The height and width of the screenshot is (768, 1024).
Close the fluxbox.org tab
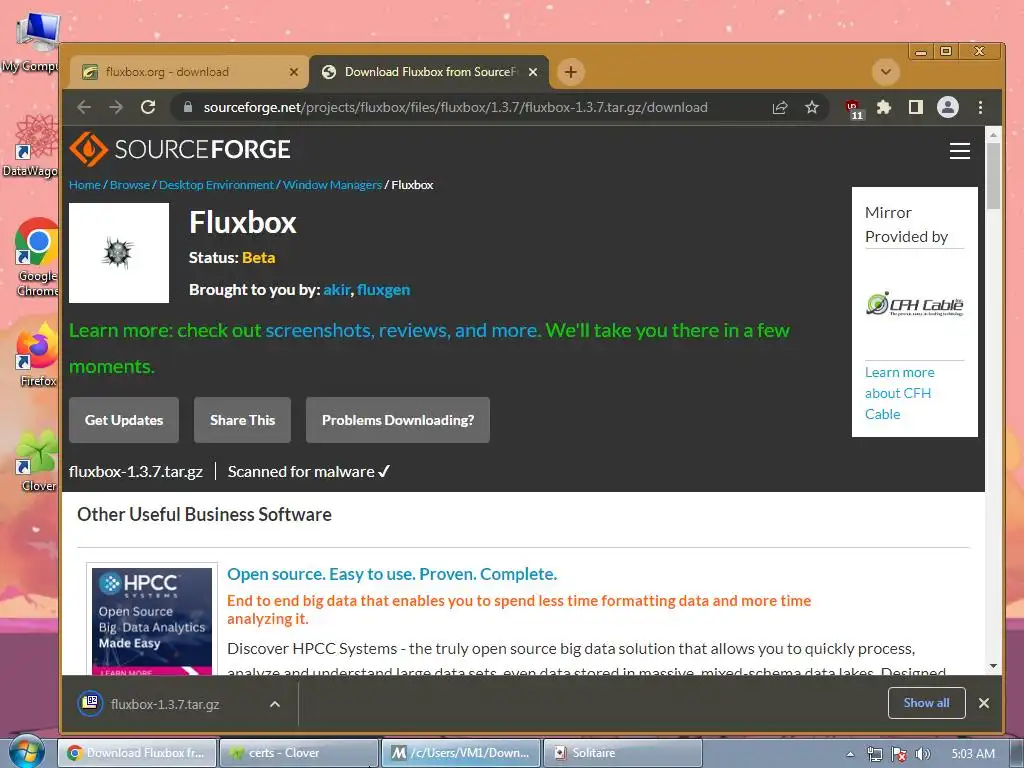[294, 72]
